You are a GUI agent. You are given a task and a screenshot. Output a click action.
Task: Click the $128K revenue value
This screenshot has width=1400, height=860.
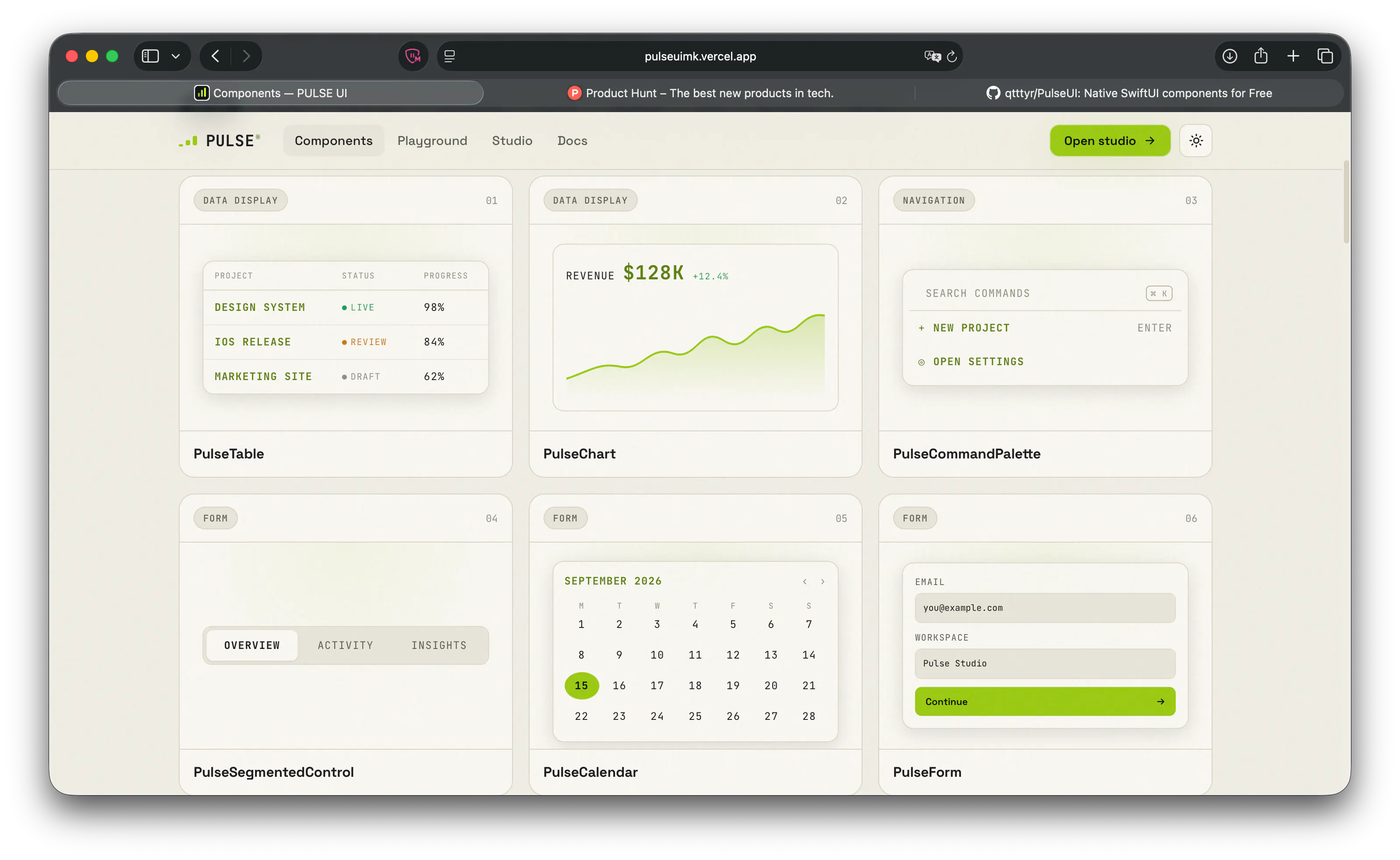pyautogui.click(x=653, y=272)
